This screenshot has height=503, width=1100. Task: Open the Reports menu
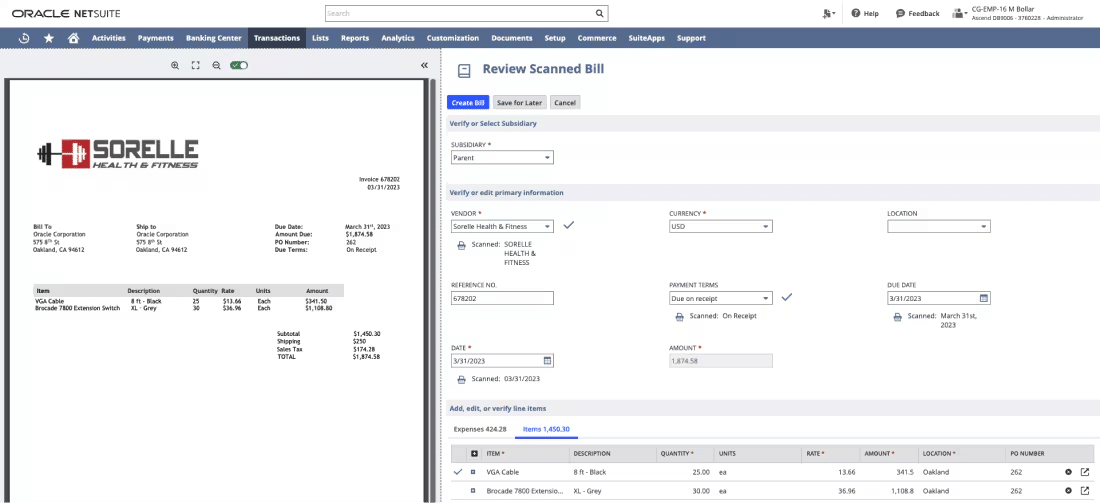(x=355, y=38)
